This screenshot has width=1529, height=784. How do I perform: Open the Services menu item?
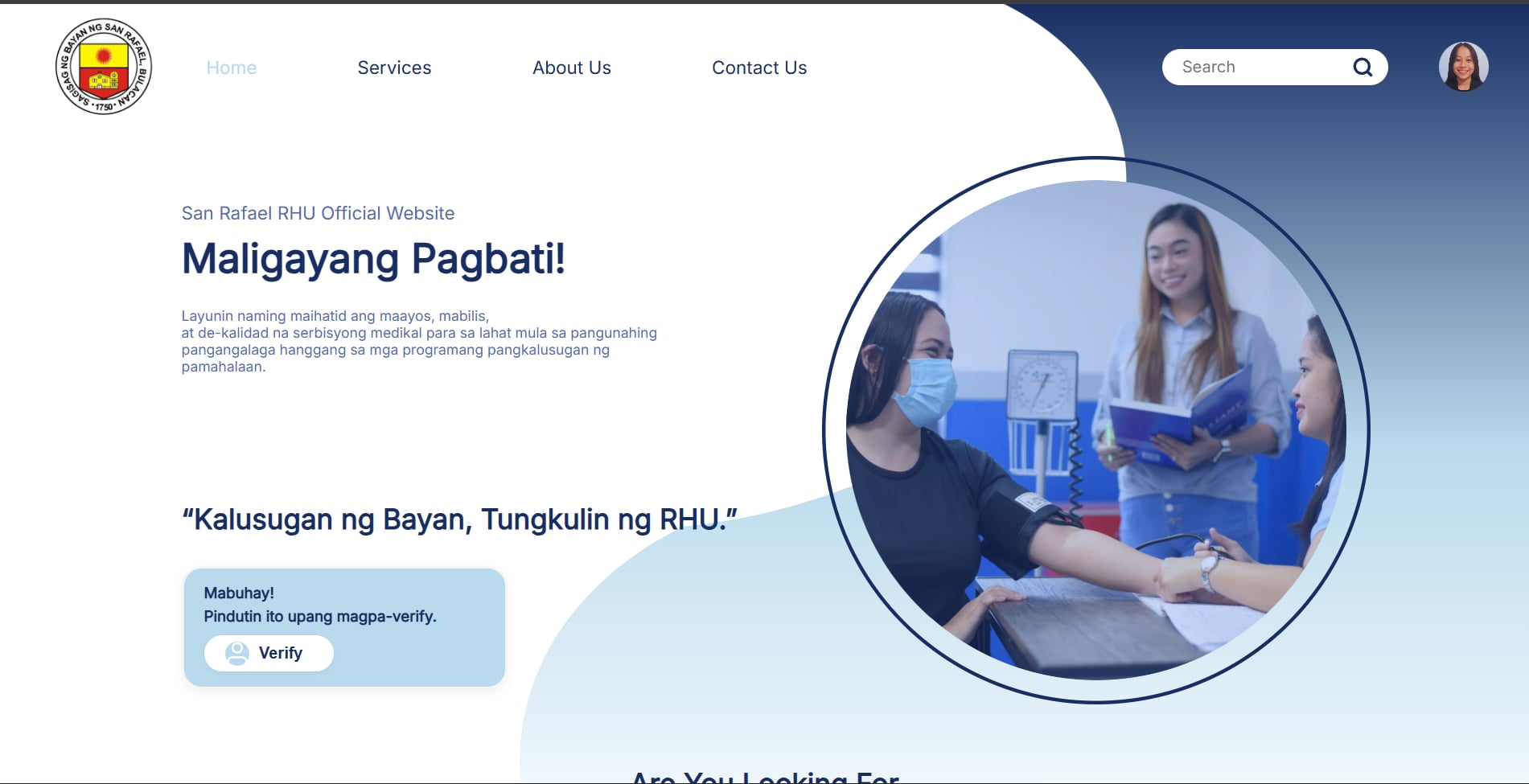(x=394, y=68)
